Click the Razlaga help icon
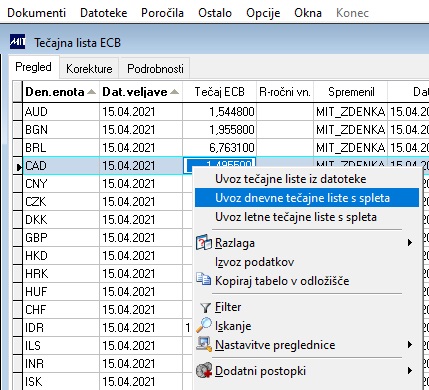 pos(204,242)
